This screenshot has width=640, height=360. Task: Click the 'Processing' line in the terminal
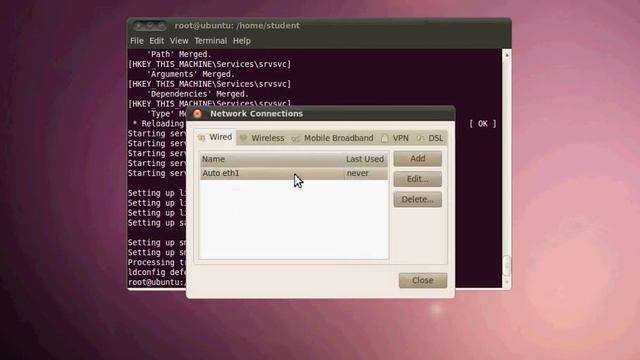[156, 262]
